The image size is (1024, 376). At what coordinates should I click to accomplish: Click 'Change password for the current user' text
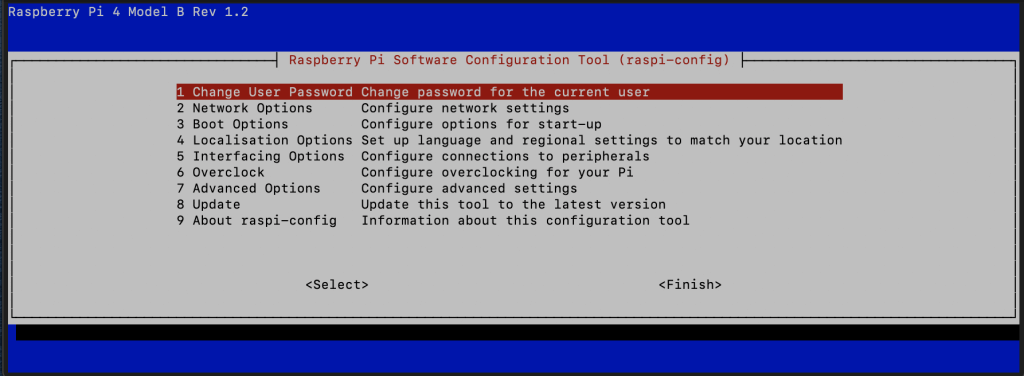point(505,92)
